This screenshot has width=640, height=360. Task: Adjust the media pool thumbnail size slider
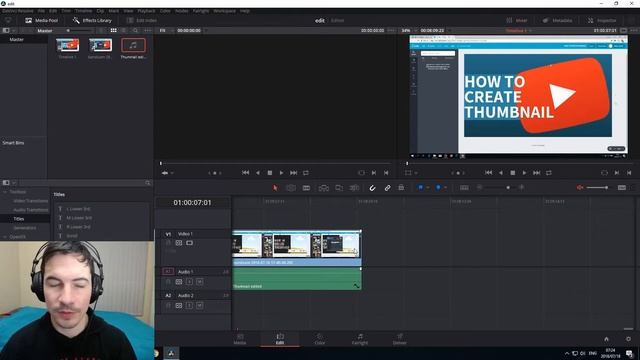[x=80, y=31]
